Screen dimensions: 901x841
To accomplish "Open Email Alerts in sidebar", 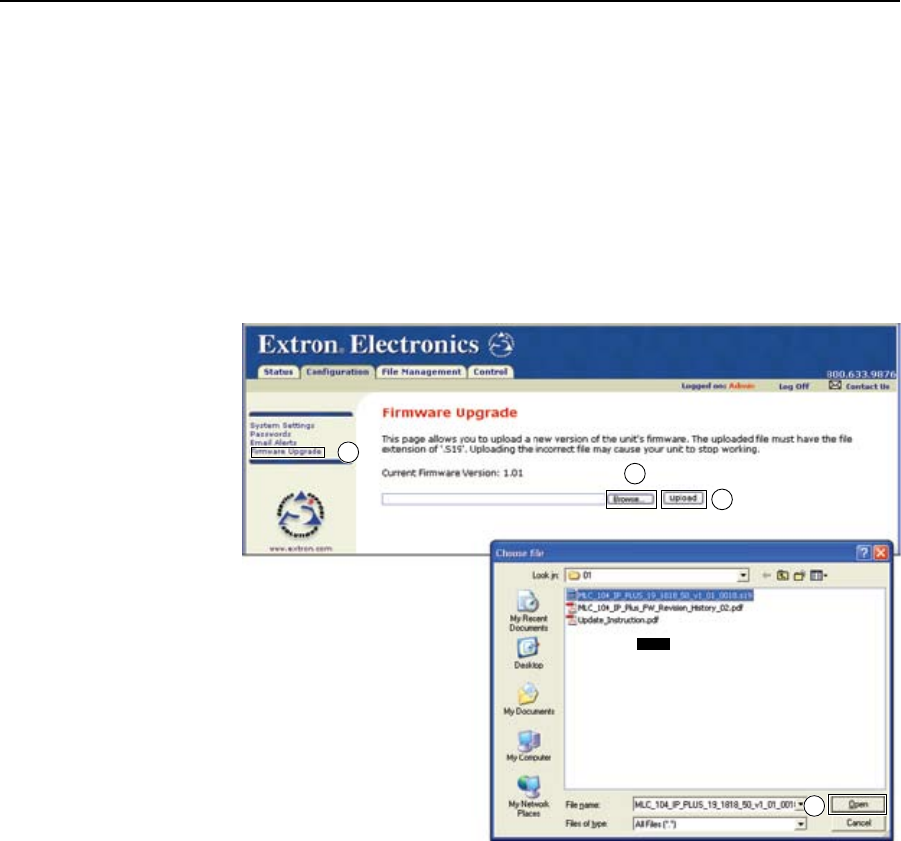I will point(274,442).
